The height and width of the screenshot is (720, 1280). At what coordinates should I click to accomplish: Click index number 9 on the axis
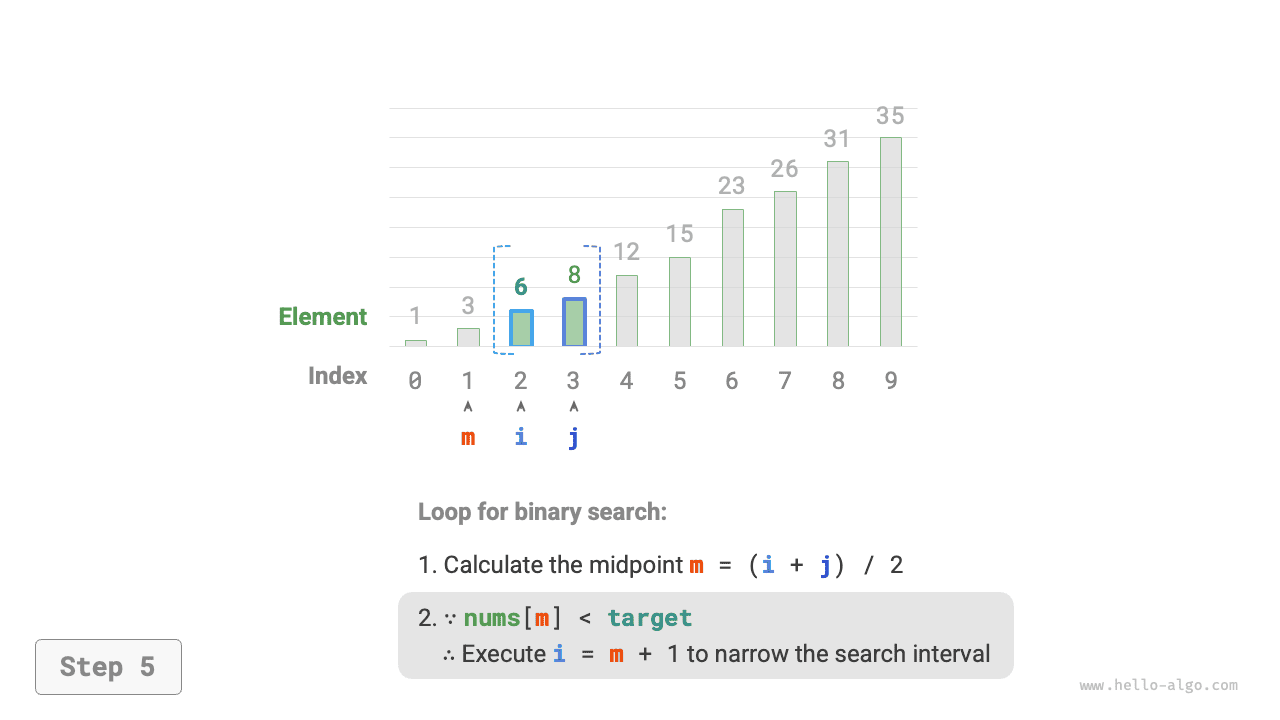pos(891,381)
